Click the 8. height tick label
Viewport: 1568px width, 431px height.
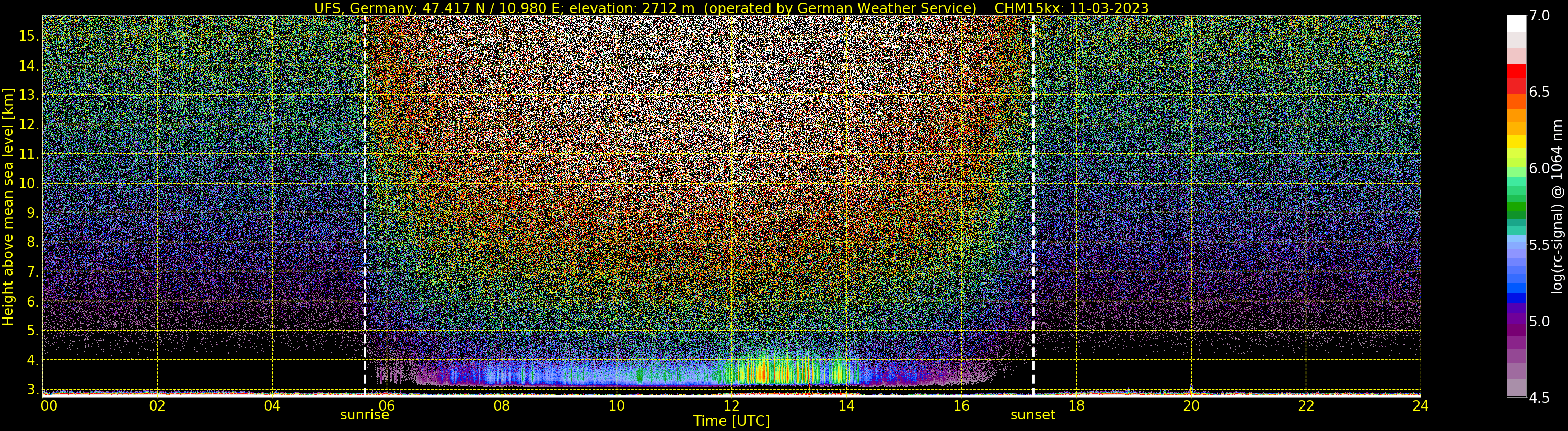tap(32, 242)
